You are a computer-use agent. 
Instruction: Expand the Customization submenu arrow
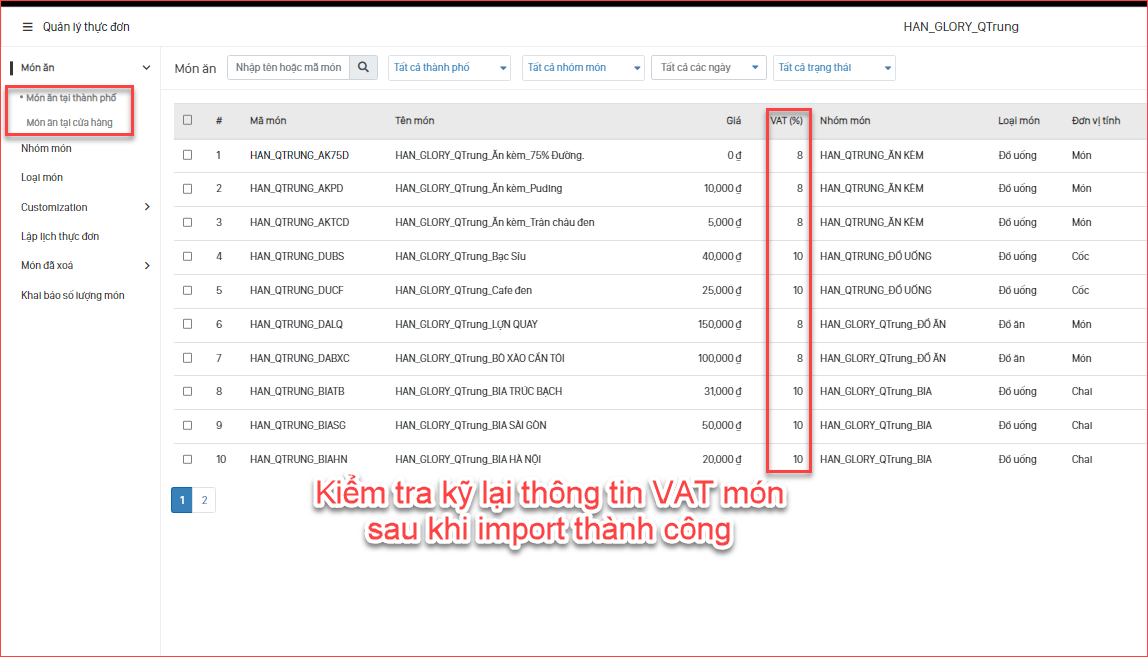147,207
